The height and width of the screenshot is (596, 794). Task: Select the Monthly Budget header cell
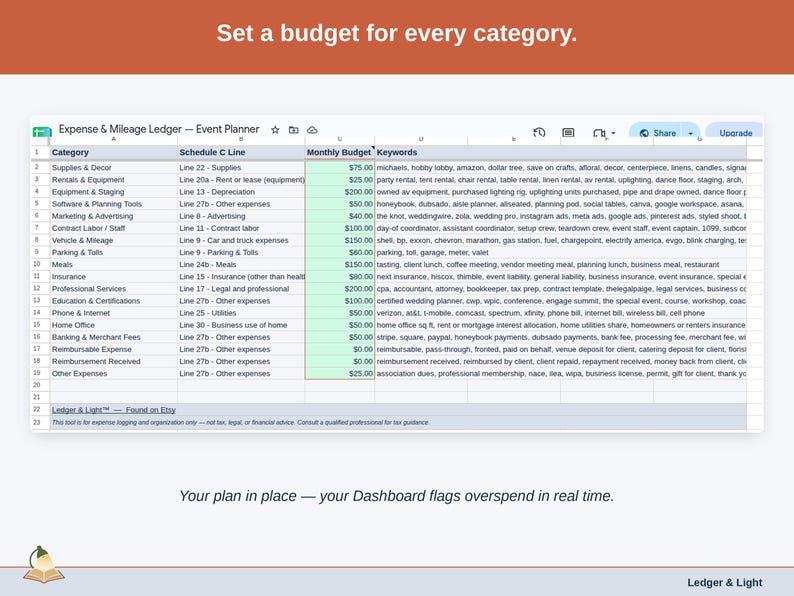pos(340,152)
